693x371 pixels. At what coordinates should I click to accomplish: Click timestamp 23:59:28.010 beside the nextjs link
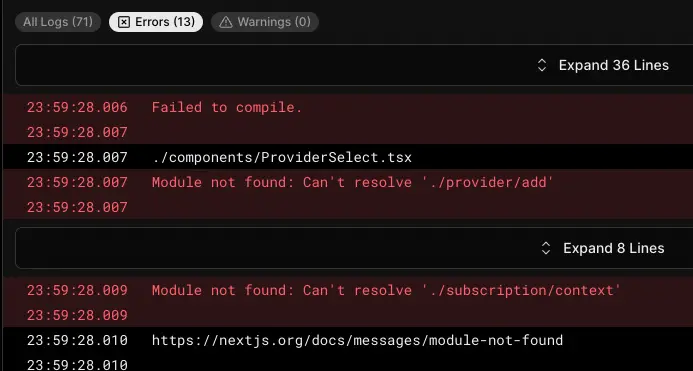pos(77,340)
